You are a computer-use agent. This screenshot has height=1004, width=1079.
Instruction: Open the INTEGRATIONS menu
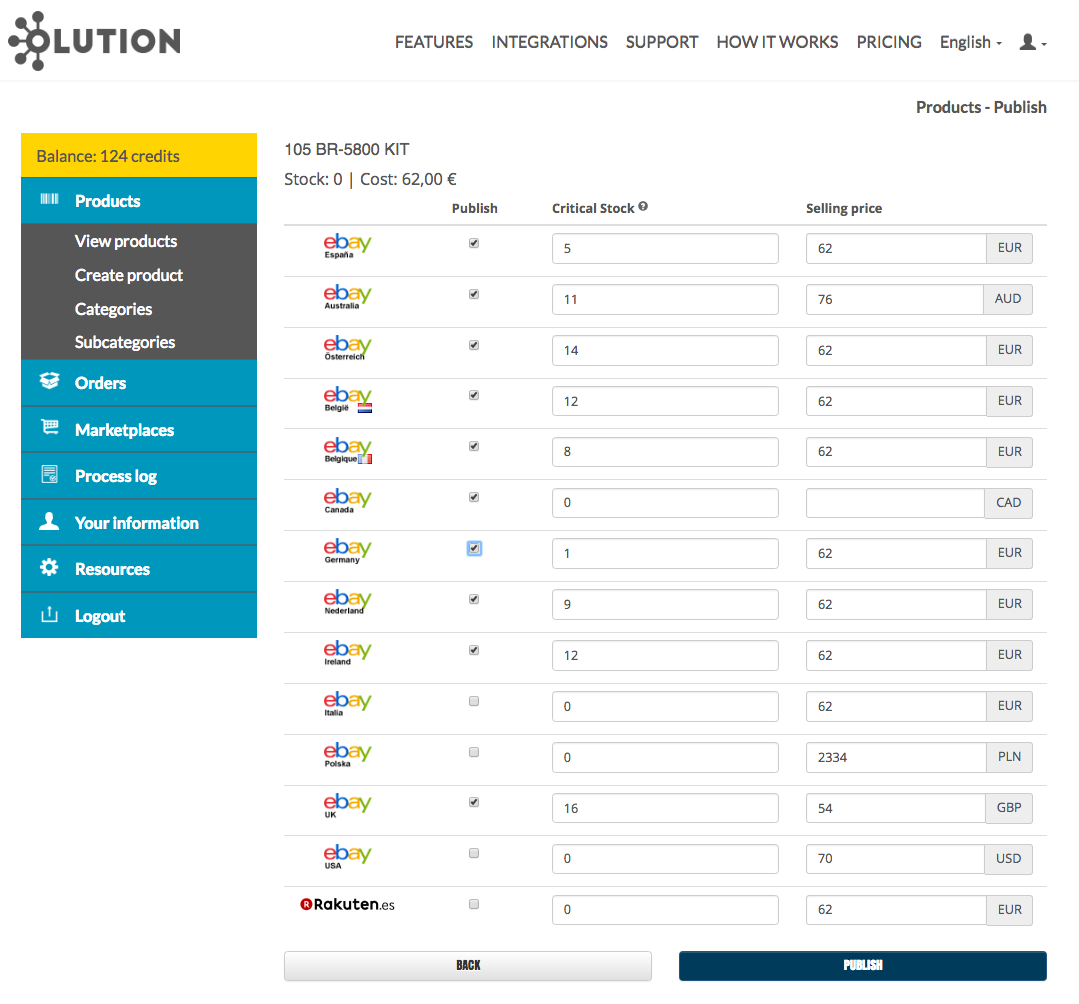[x=549, y=42]
